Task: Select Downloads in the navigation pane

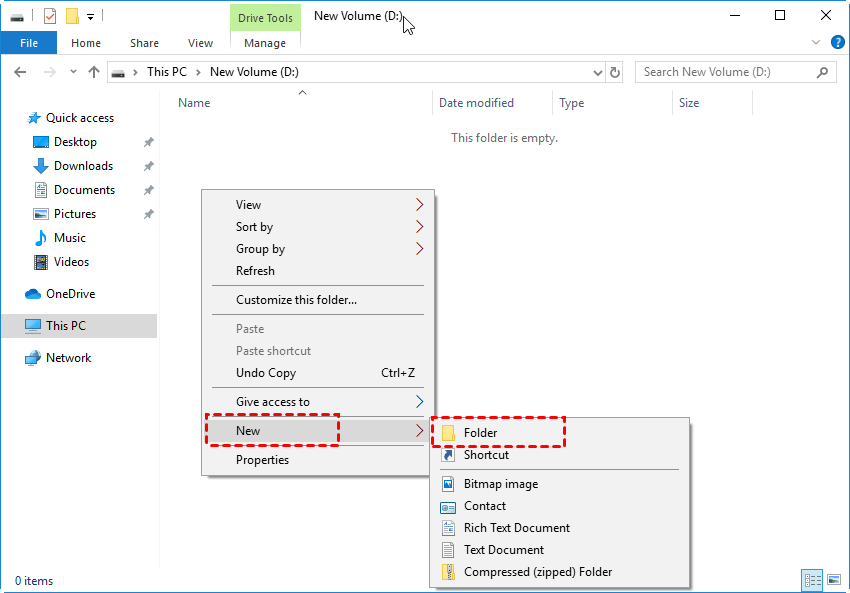Action: click(83, 166)
